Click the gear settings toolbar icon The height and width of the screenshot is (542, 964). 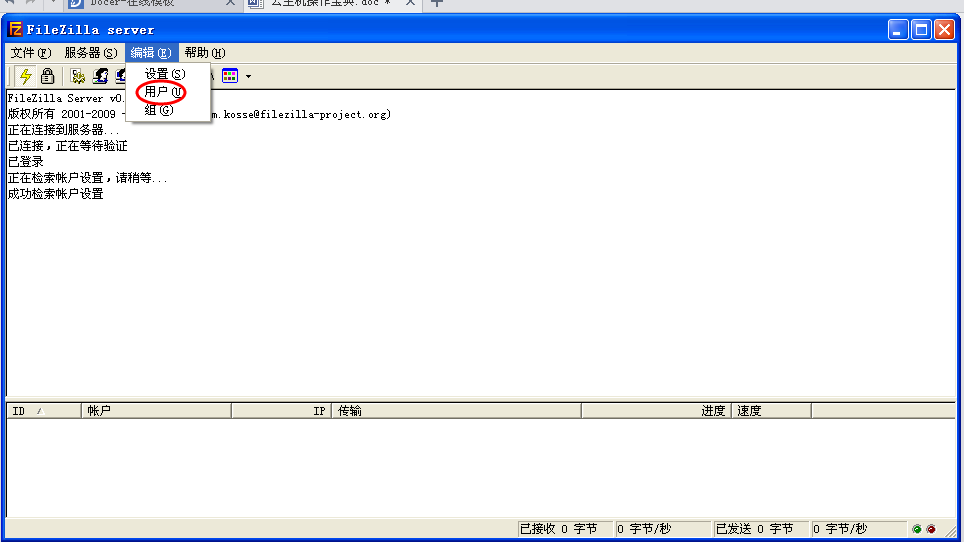pos(78,76)
